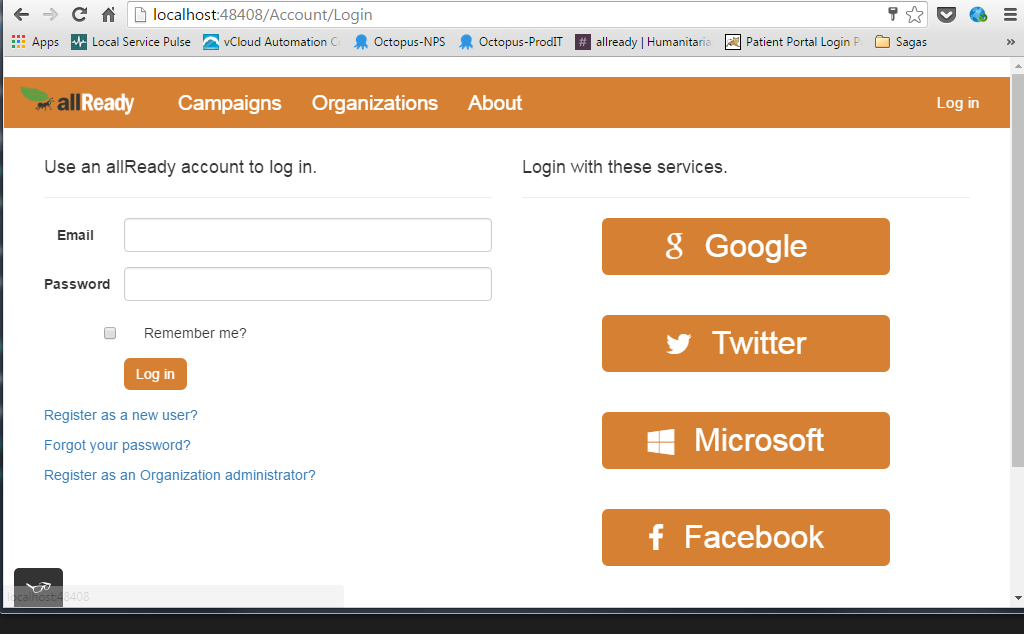The width and height of the screenshot is (1024, 634).
Task: Log in with the Google button
Action: (746, 246)
